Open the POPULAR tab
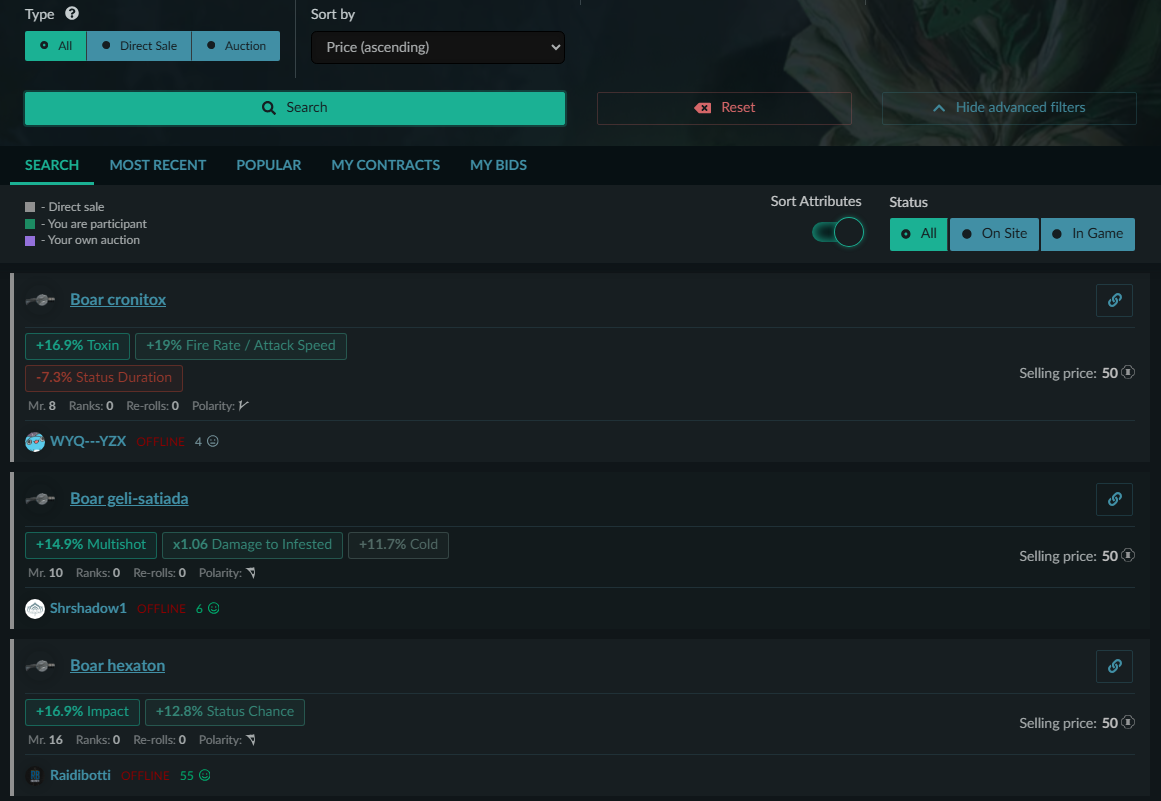The height and width of the screenshot is (801, 1161). (269, 165)
